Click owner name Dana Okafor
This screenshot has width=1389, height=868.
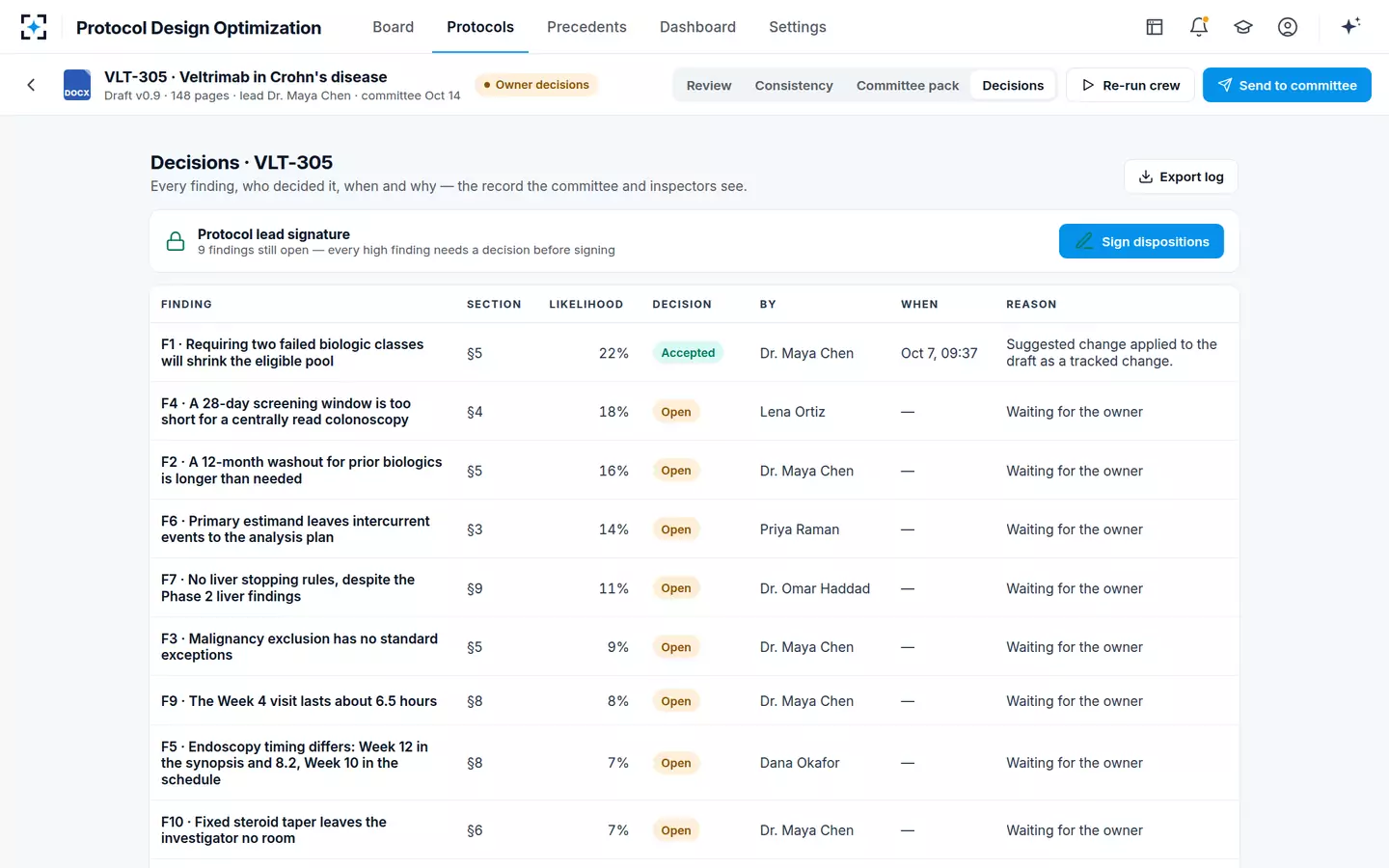click(x=800, y=763)
